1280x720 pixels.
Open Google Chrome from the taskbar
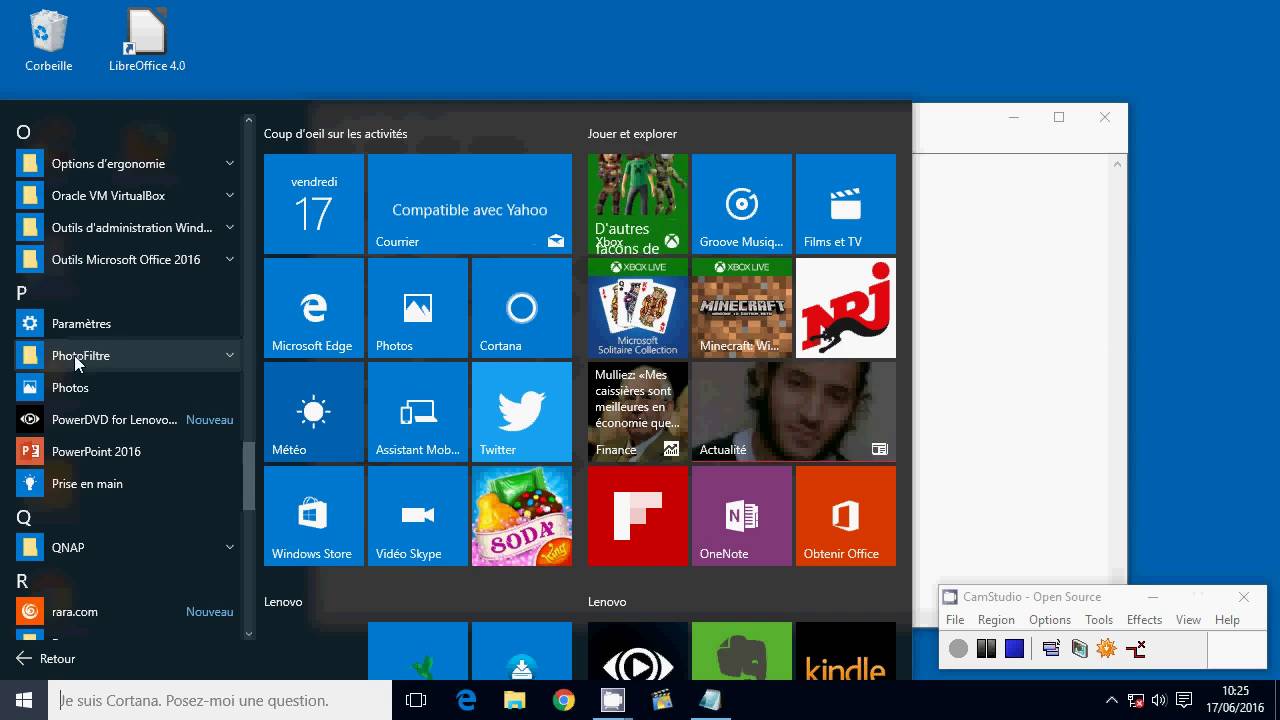coord(564,700)
